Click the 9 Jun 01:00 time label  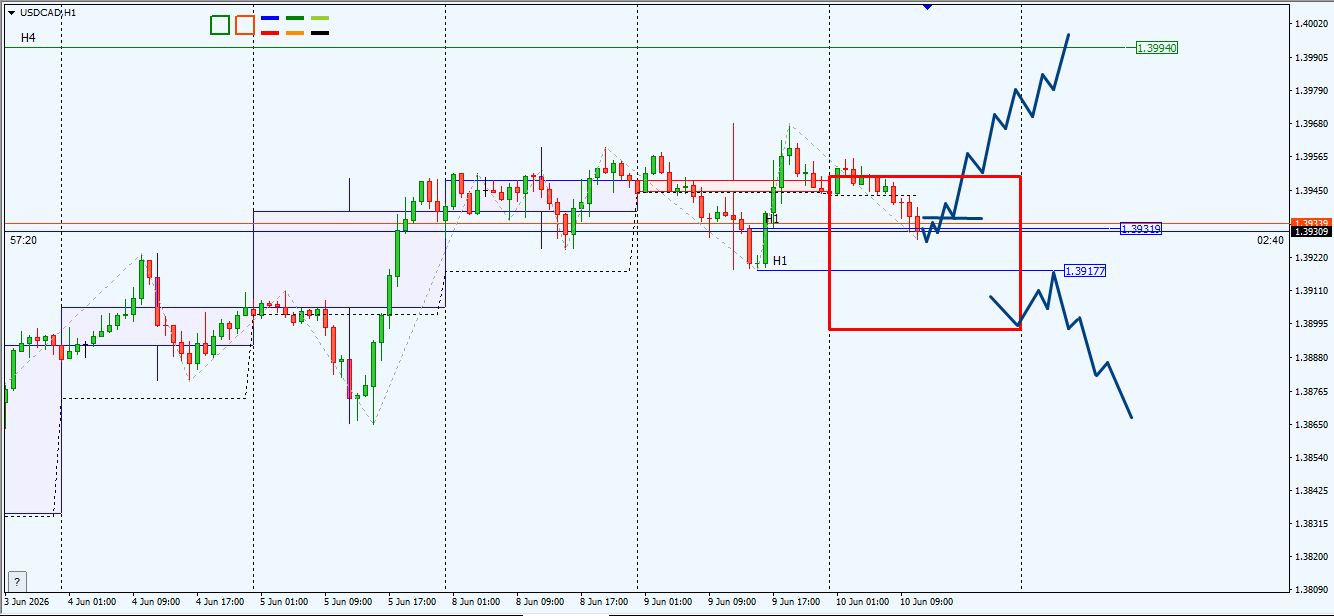(668, 602)
